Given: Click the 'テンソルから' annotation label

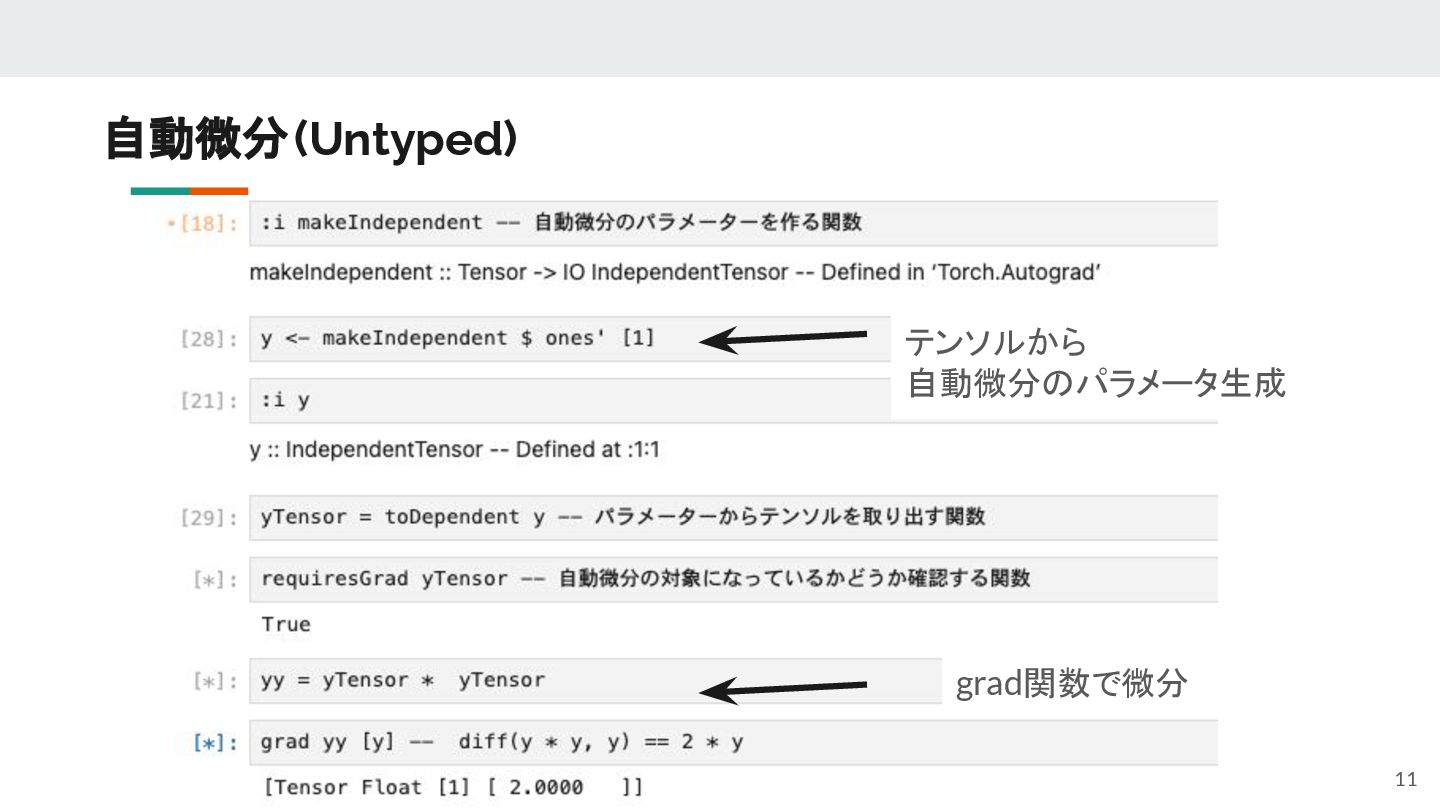Looking at the screenshot, I should (x=996, y=343).
